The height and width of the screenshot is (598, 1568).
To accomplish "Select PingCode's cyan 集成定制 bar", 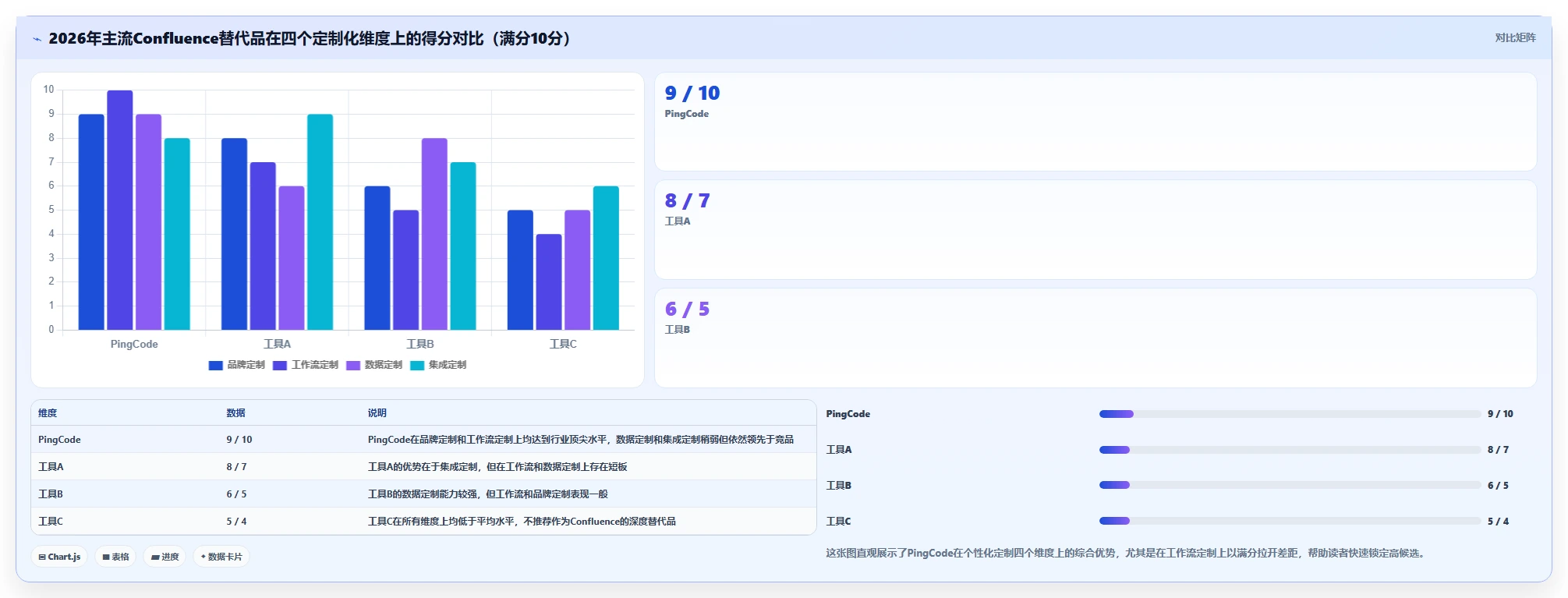I will 177,234.
